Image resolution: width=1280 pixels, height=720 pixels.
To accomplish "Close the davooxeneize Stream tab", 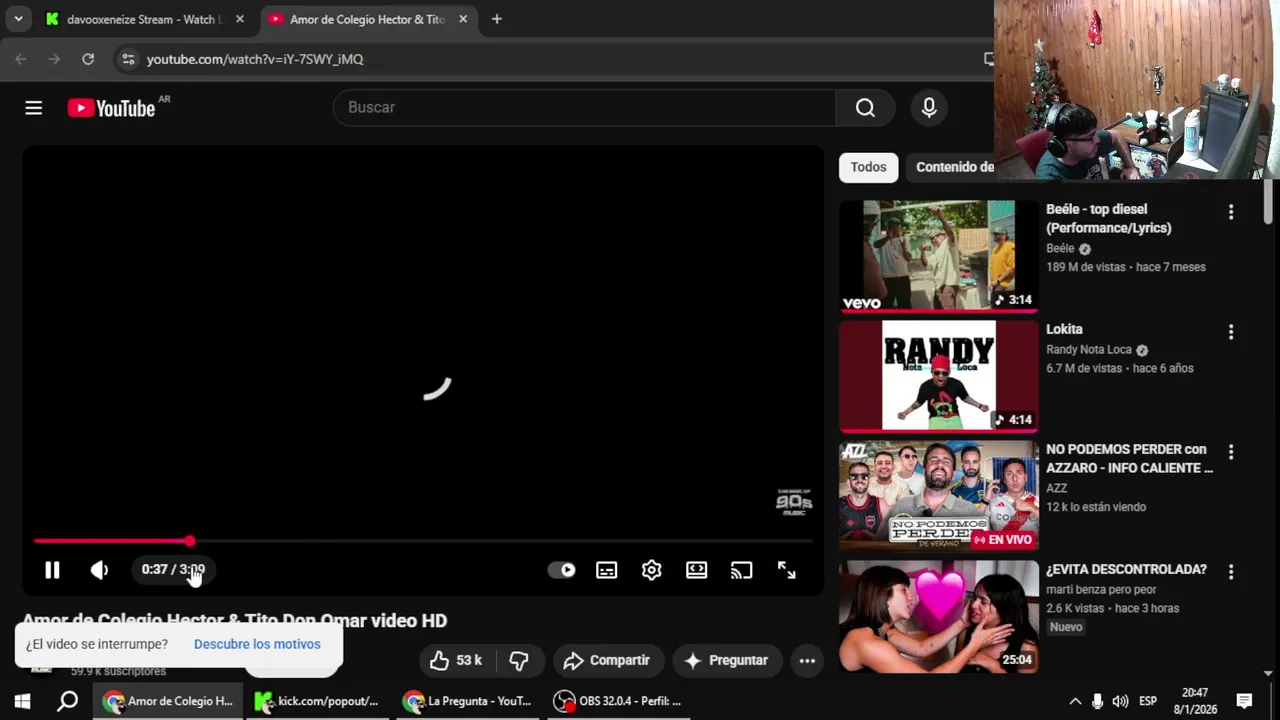I will point(240,19).
